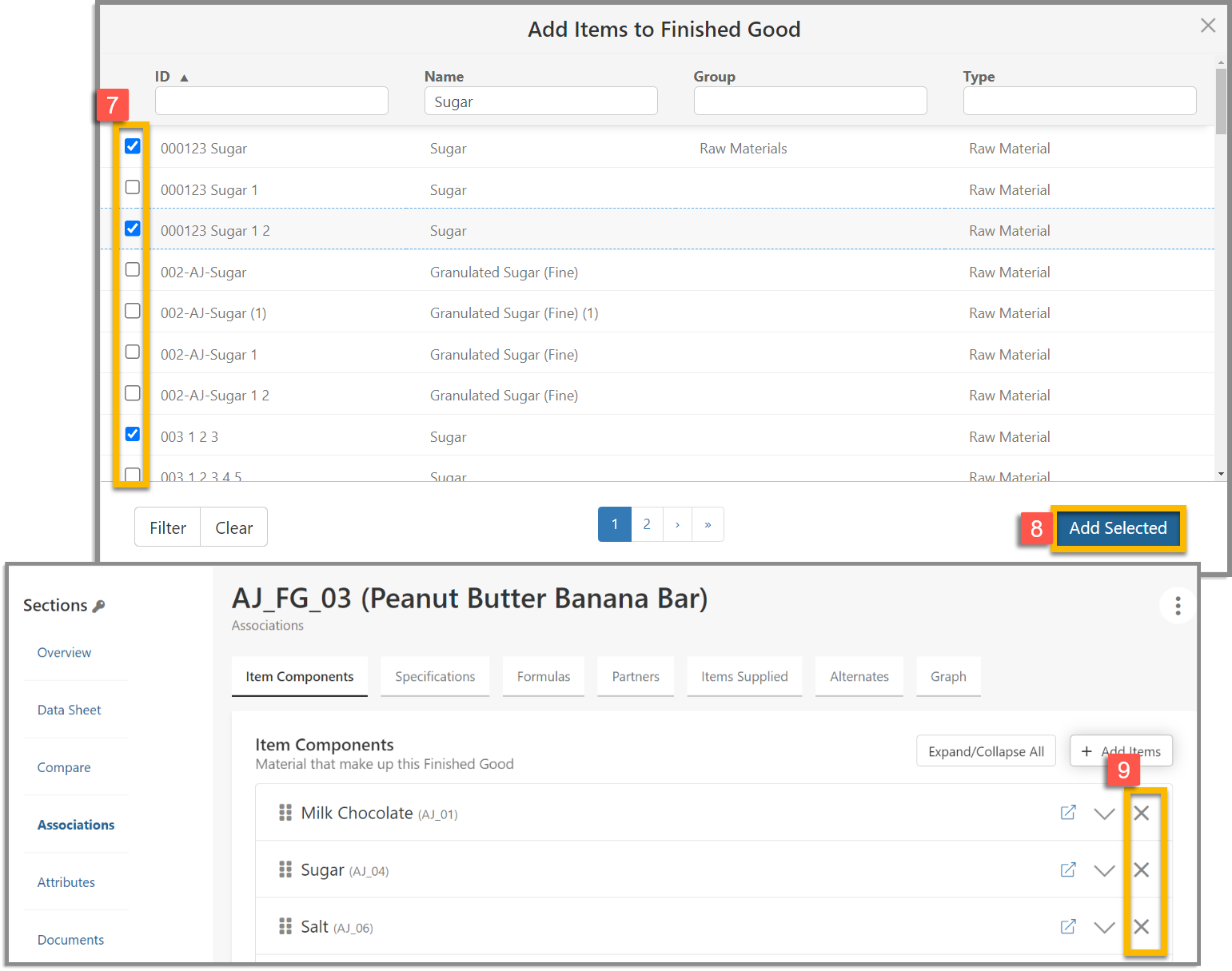Screen dimensions: 1232x971
Task: Go to page 1 of results
Action: (x=615, y=524)
